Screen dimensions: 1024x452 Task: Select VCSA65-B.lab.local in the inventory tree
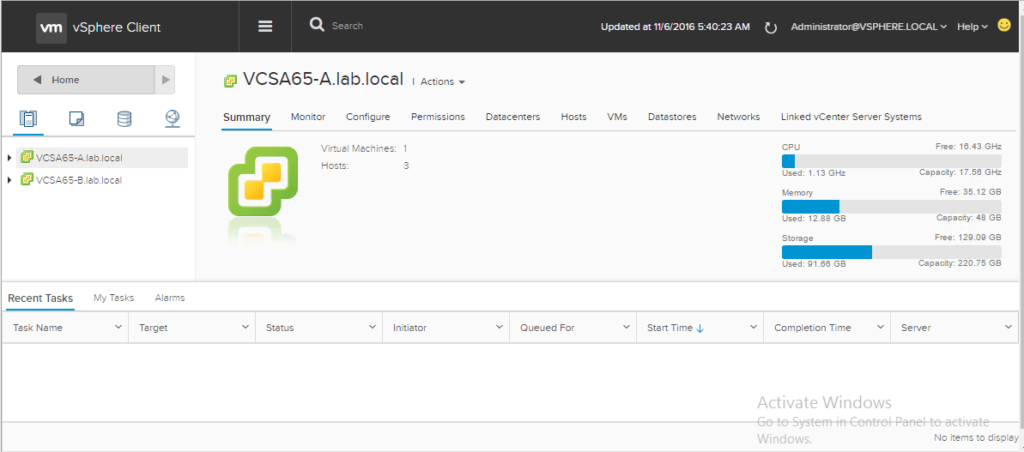(x=79, y=180)
